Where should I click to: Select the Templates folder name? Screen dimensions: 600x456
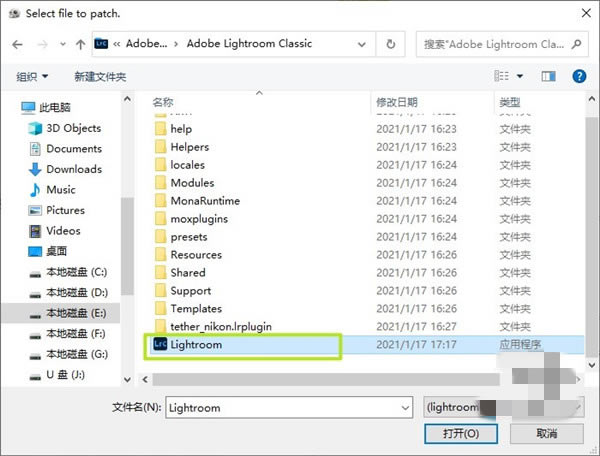(196, 309)
